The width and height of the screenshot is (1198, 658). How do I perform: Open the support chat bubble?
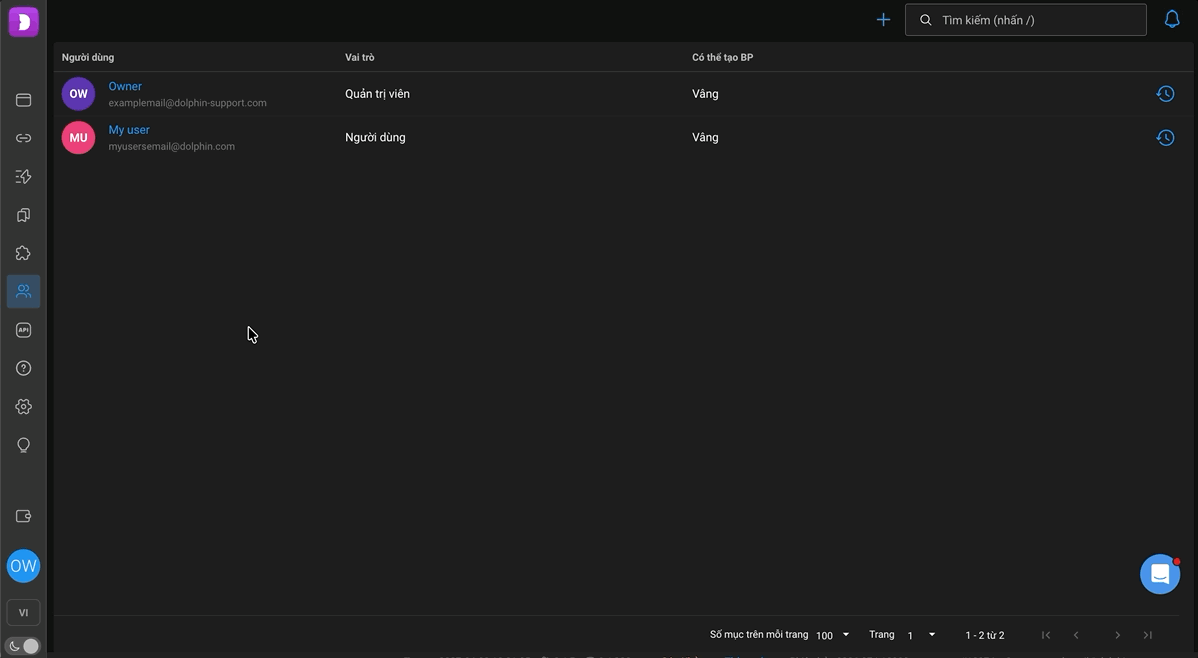1160,574
